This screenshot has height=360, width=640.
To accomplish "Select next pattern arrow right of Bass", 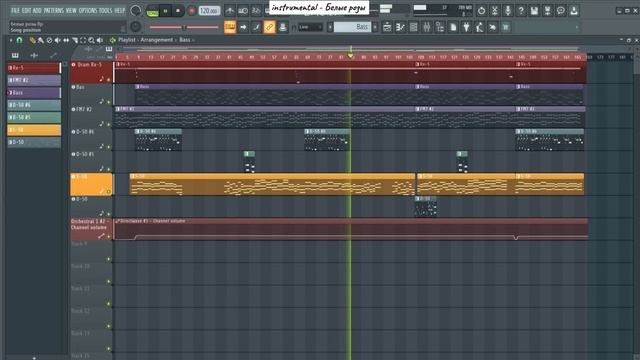I will point(375,27).
